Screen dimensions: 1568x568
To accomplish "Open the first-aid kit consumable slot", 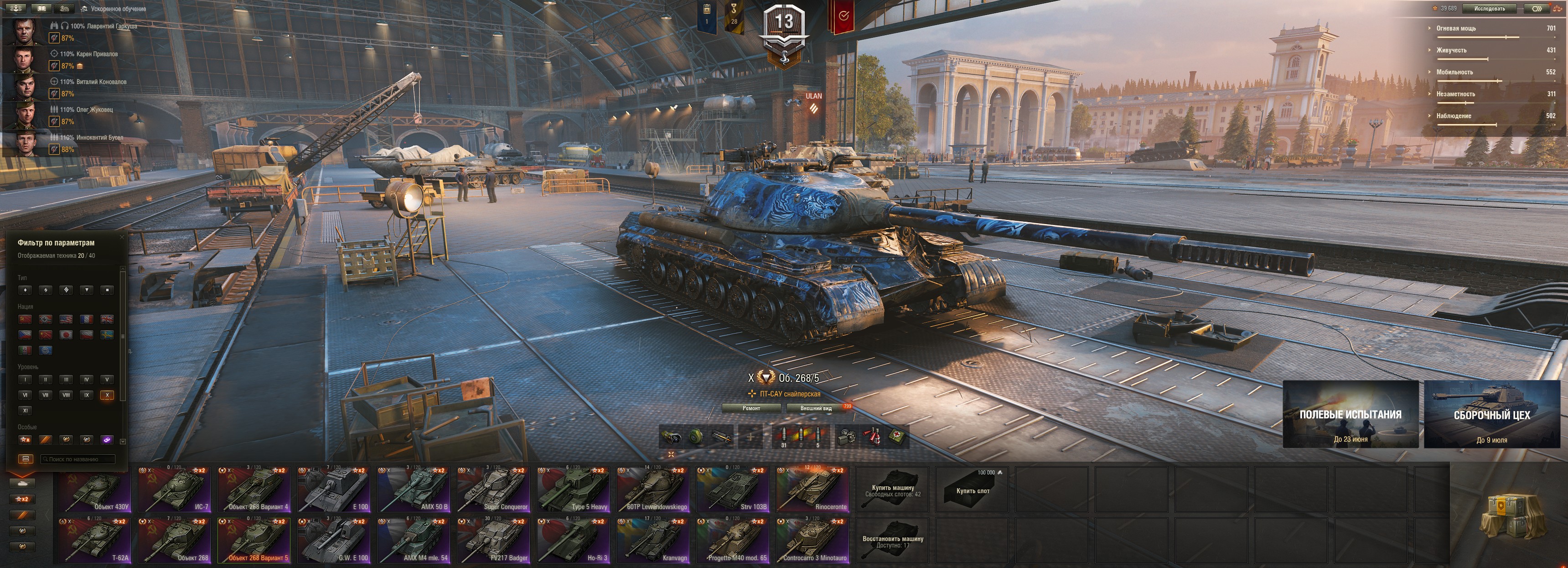I will [896, 436].
